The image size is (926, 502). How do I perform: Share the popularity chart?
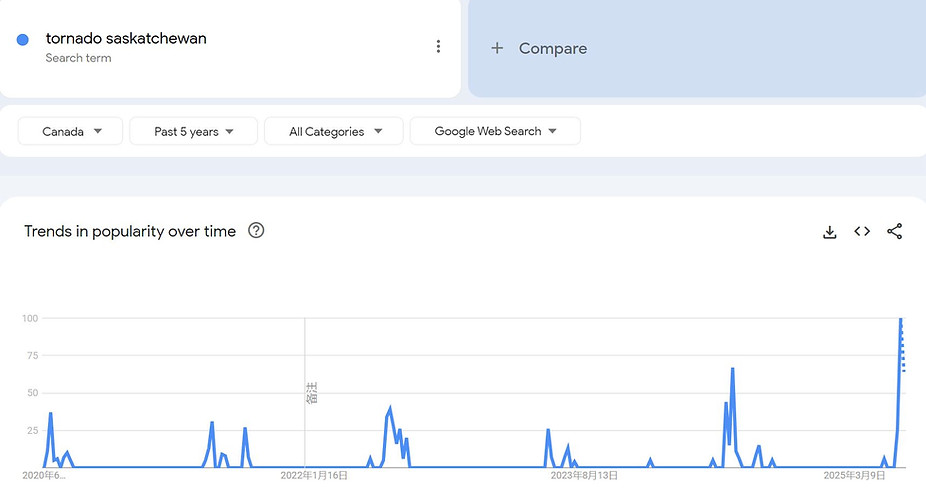pos(895,232)
